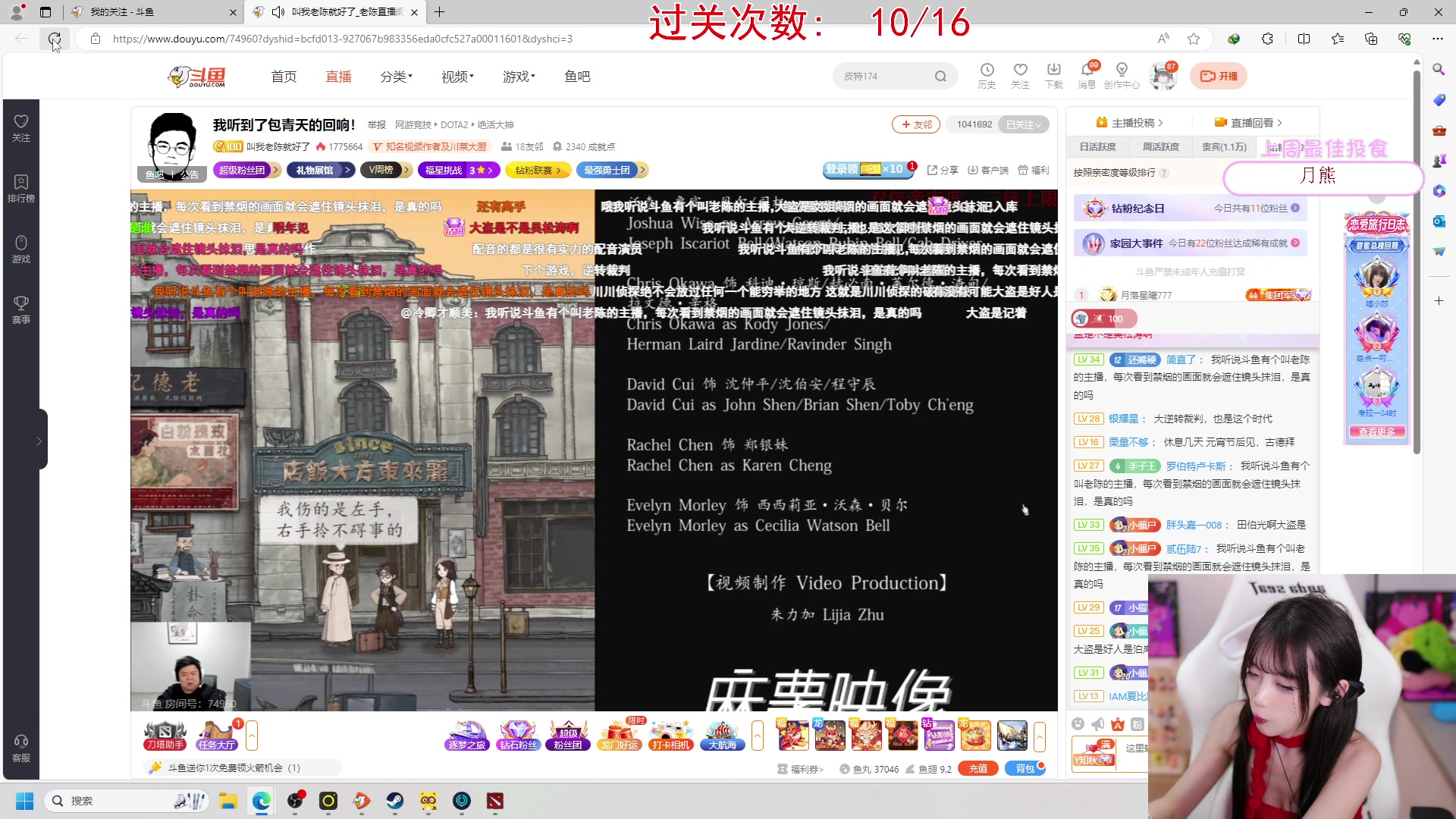Collapse the activity icon group arrow after 大航海

click(x=757, y=735)
